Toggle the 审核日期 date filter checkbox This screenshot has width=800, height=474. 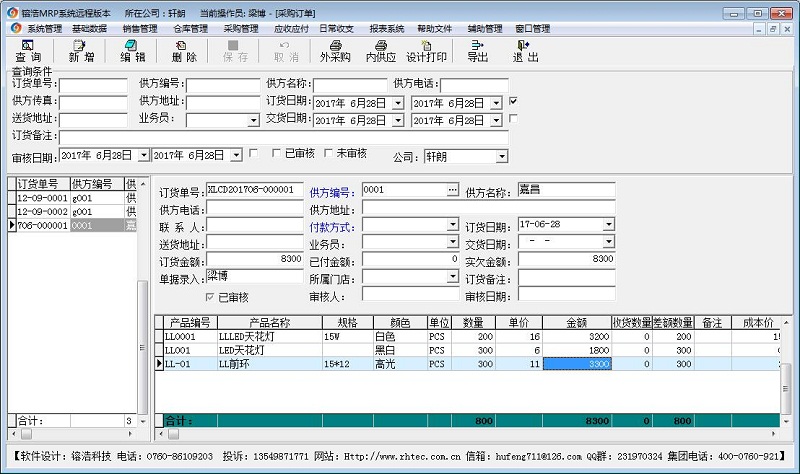(253, 153)
